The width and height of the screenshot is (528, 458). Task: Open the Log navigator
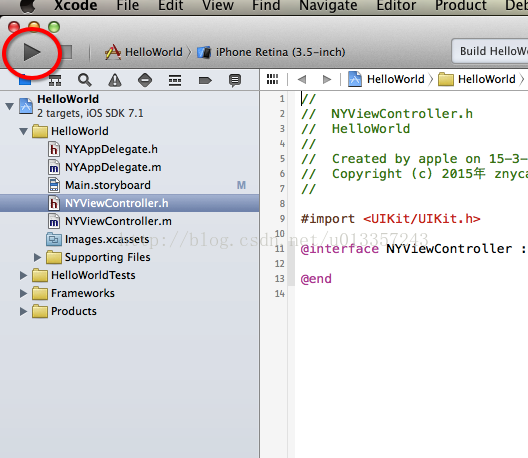[x=235, y=80]
